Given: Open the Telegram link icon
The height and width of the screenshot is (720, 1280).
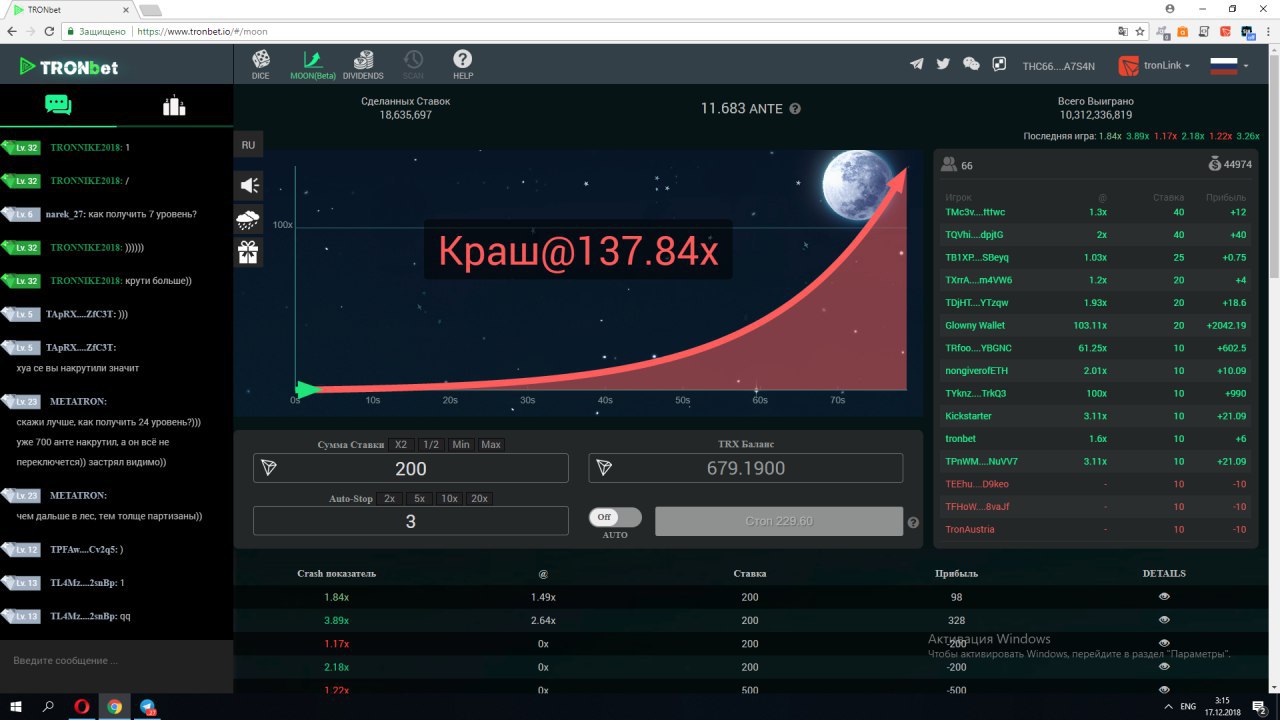Looking at the screenshot, I should tap(916, 65).
